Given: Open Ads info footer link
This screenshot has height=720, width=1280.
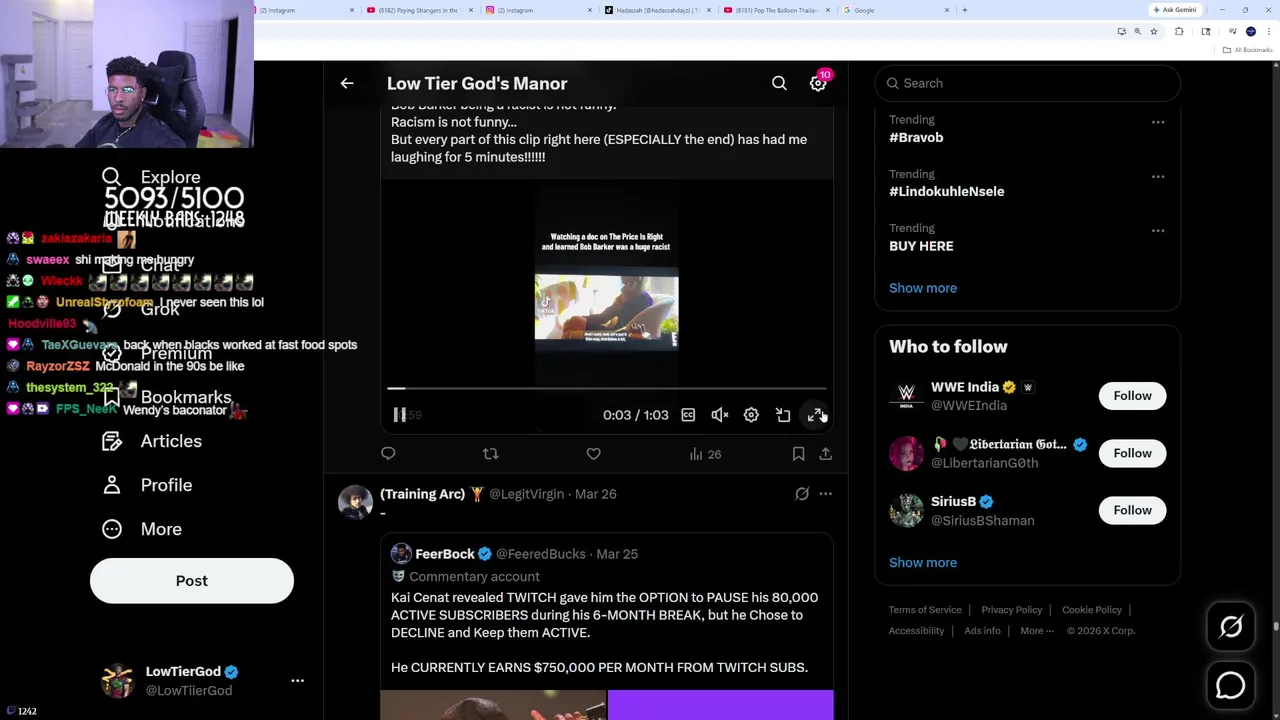Looking at the screenshot, I should [x=982, y=631].
